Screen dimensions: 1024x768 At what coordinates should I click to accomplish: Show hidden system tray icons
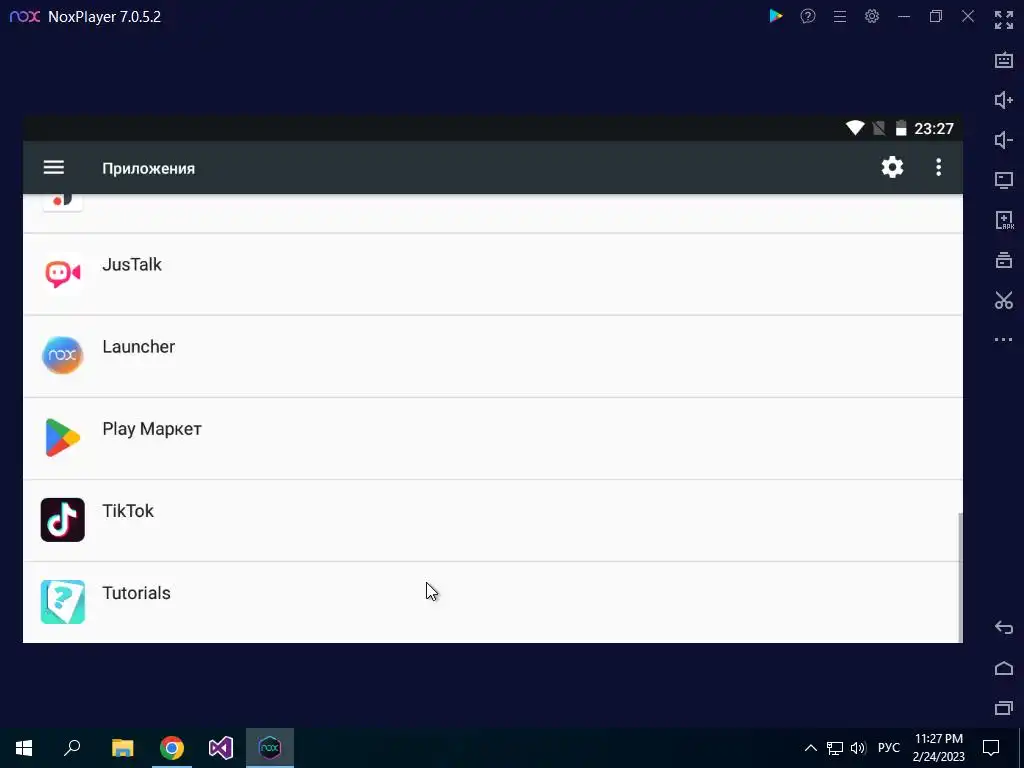click(810, 748)
